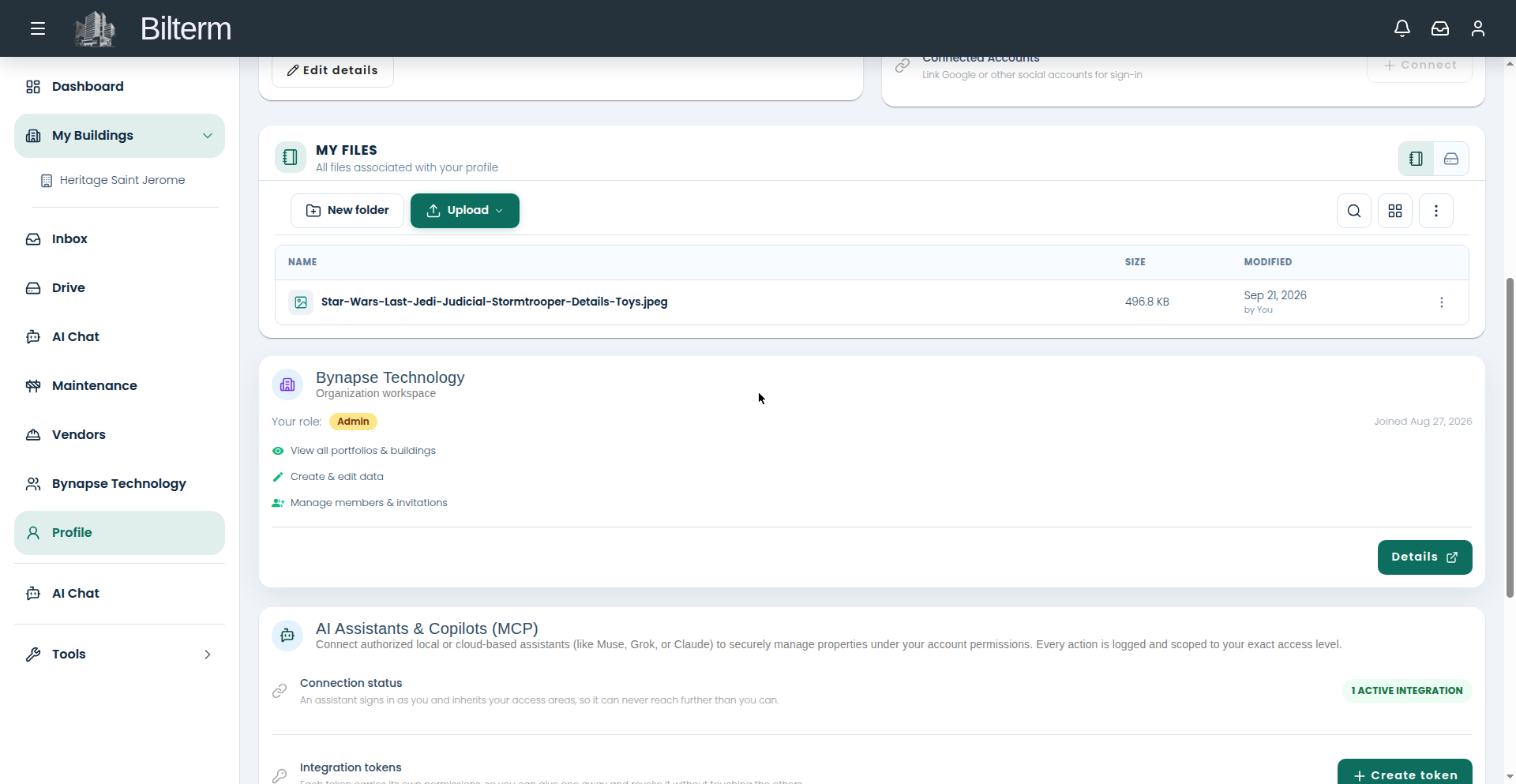Open the Star-Wars-Last-Jedi jpeg file name
1516x784 pixels.
coord(494,302)
